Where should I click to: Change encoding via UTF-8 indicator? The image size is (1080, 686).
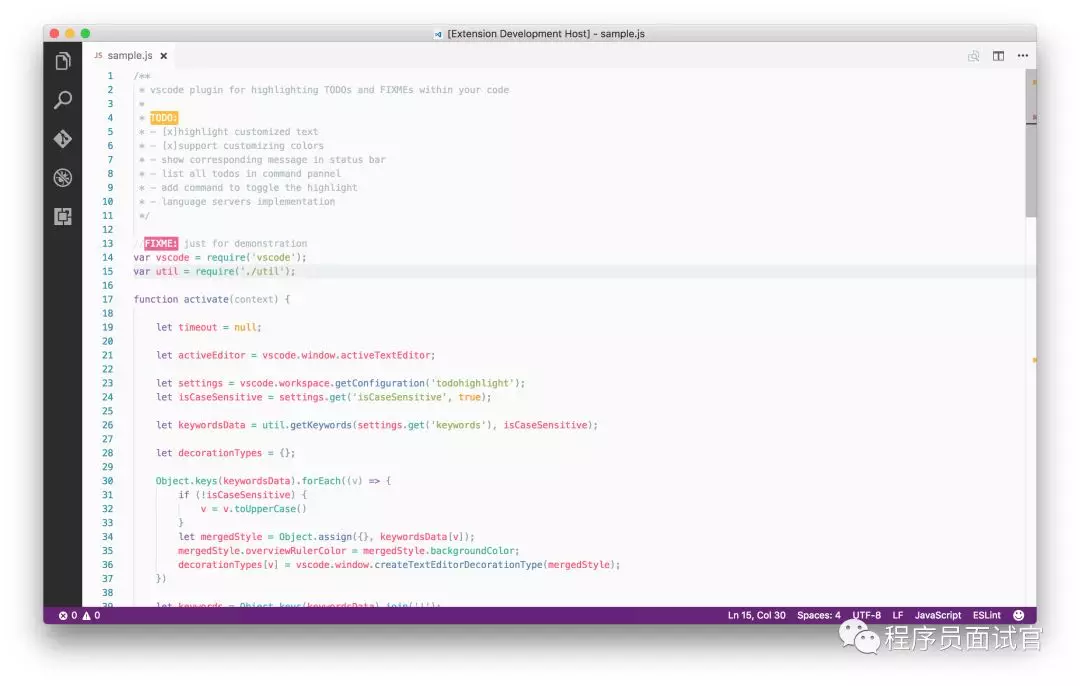tap(866, 615)
